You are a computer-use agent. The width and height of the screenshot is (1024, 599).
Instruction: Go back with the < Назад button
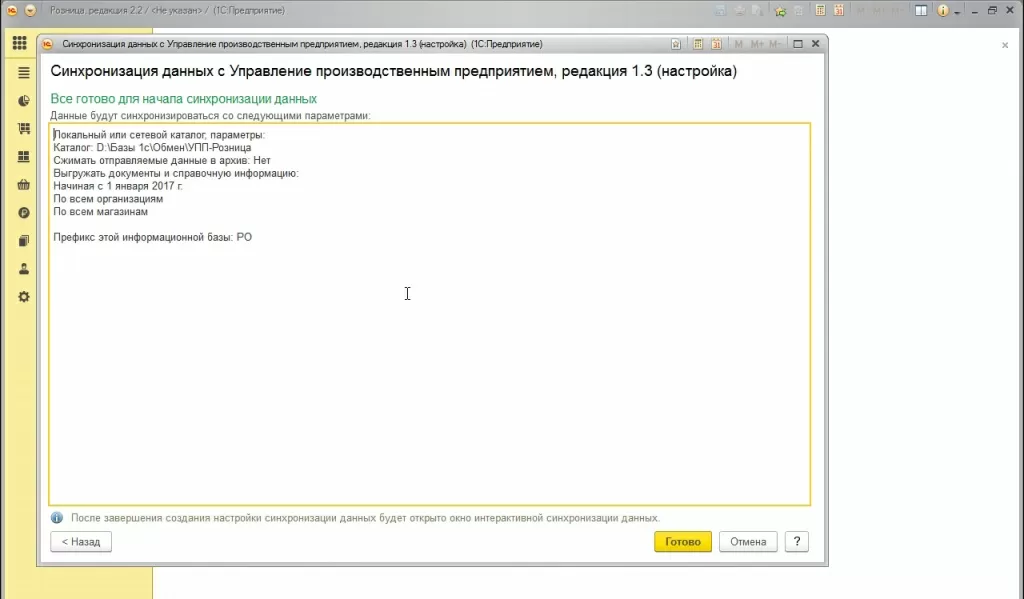(x=81, y=542)
